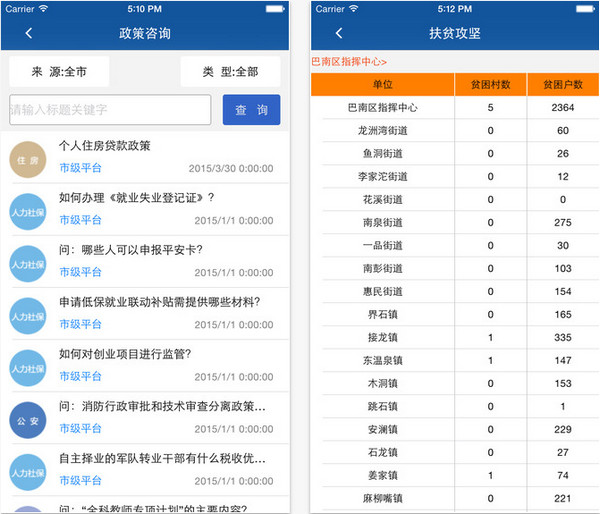Click household count 2364
Screen dimensions: 600x514
(562, 108)
